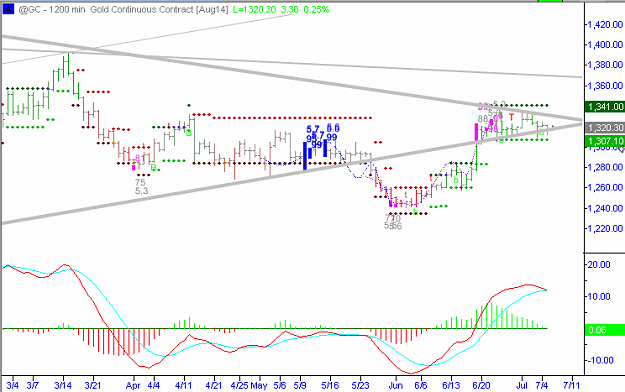Click the 1,260.00 price axis label
Viewport: 625px width, 392px height.
pos(605,187)
